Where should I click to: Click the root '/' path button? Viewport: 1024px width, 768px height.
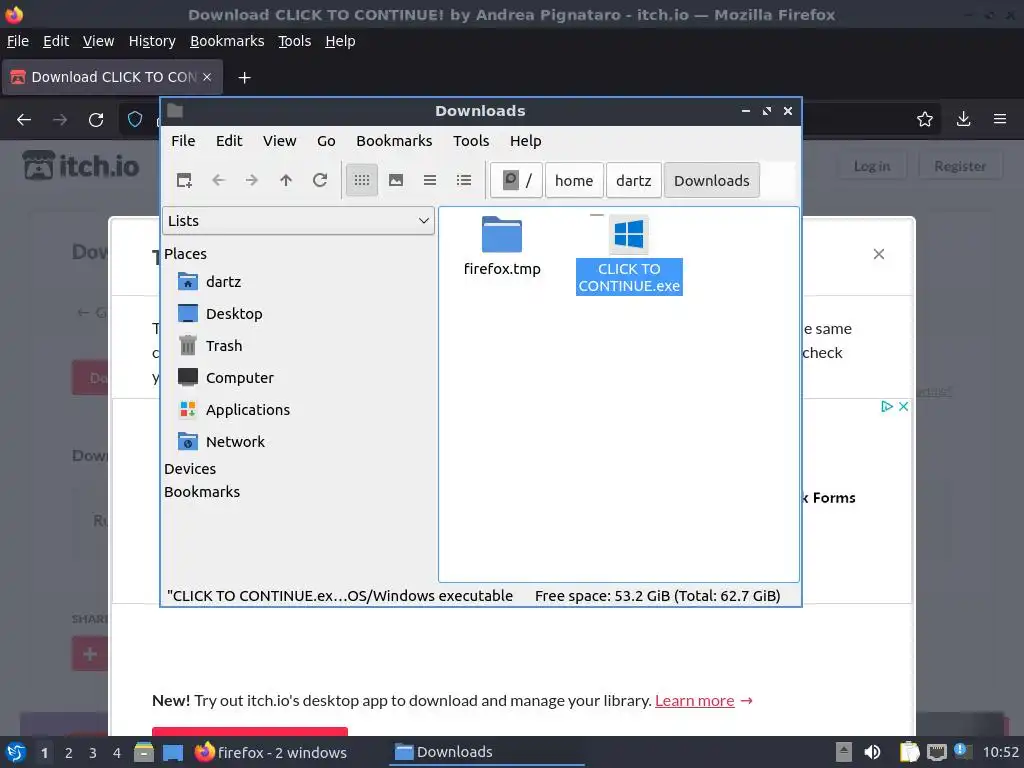[517, 180]
